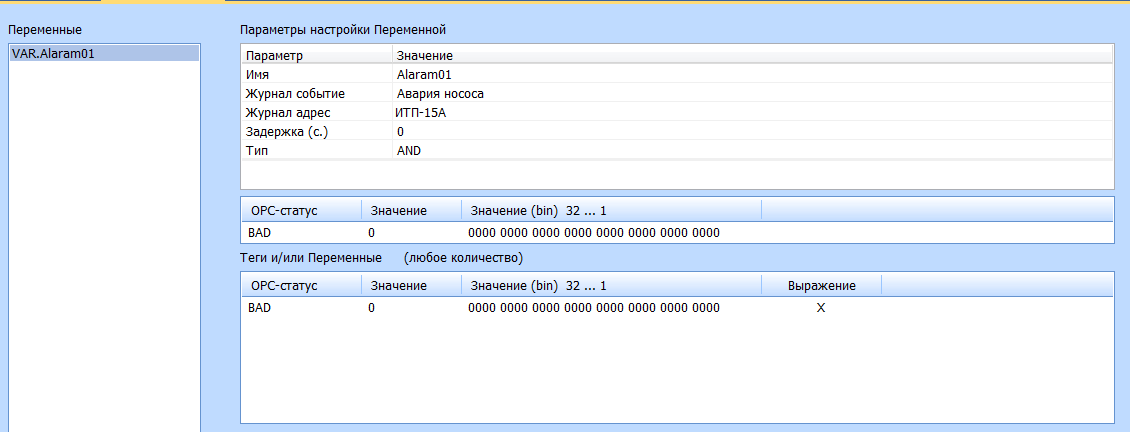Viewport: 1130px width, 432px height.
Task: Click the ИТП-15А journal address value
Action: [421, 113]
